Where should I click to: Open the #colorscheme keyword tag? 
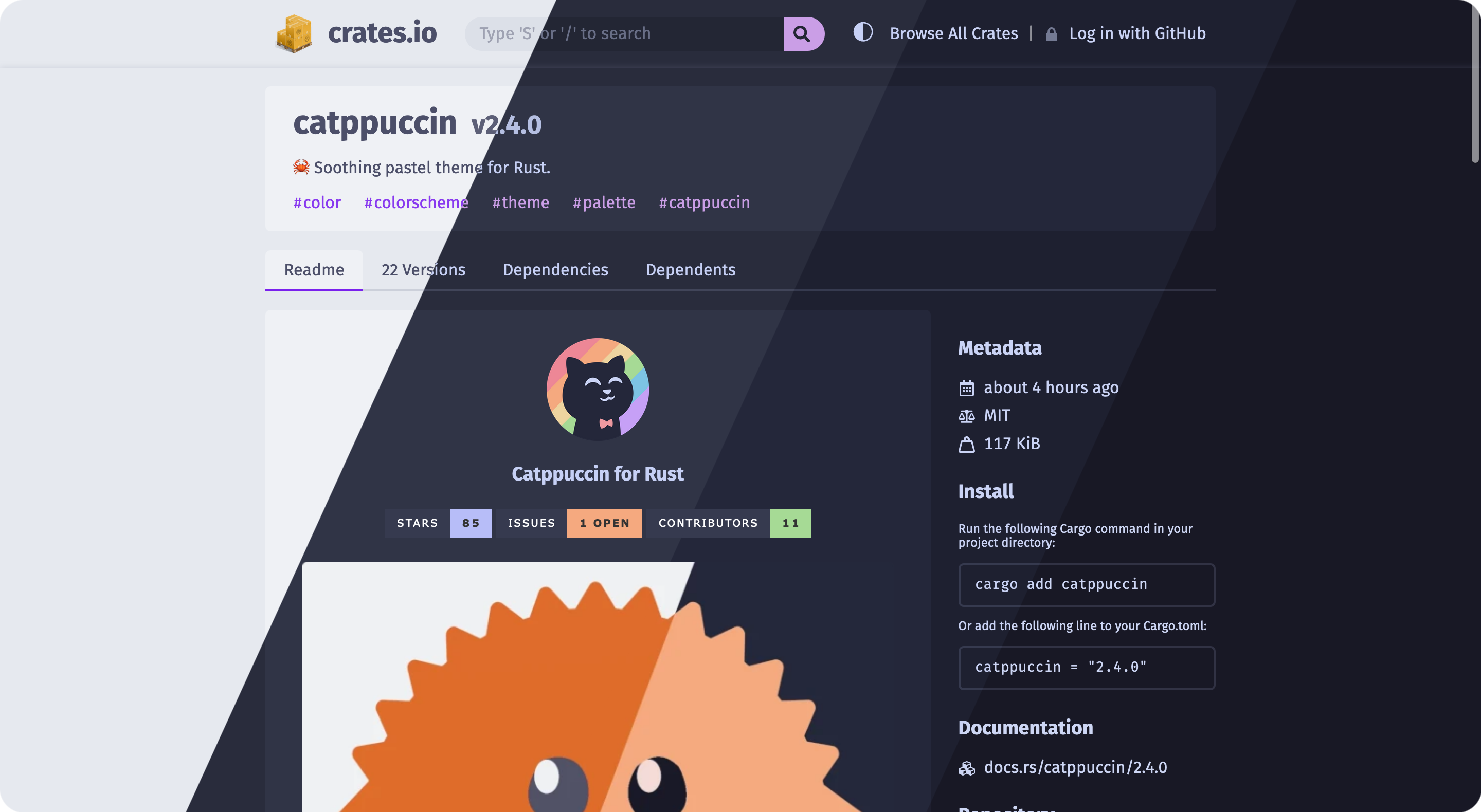(x=416, y=202)
